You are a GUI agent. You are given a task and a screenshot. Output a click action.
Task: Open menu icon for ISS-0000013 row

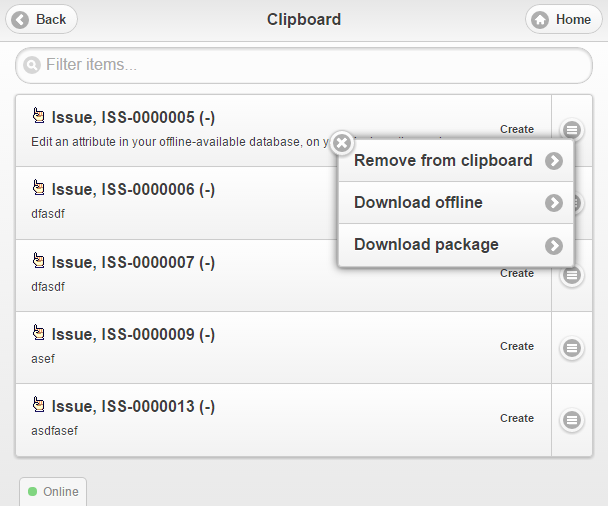pos(572,420)
